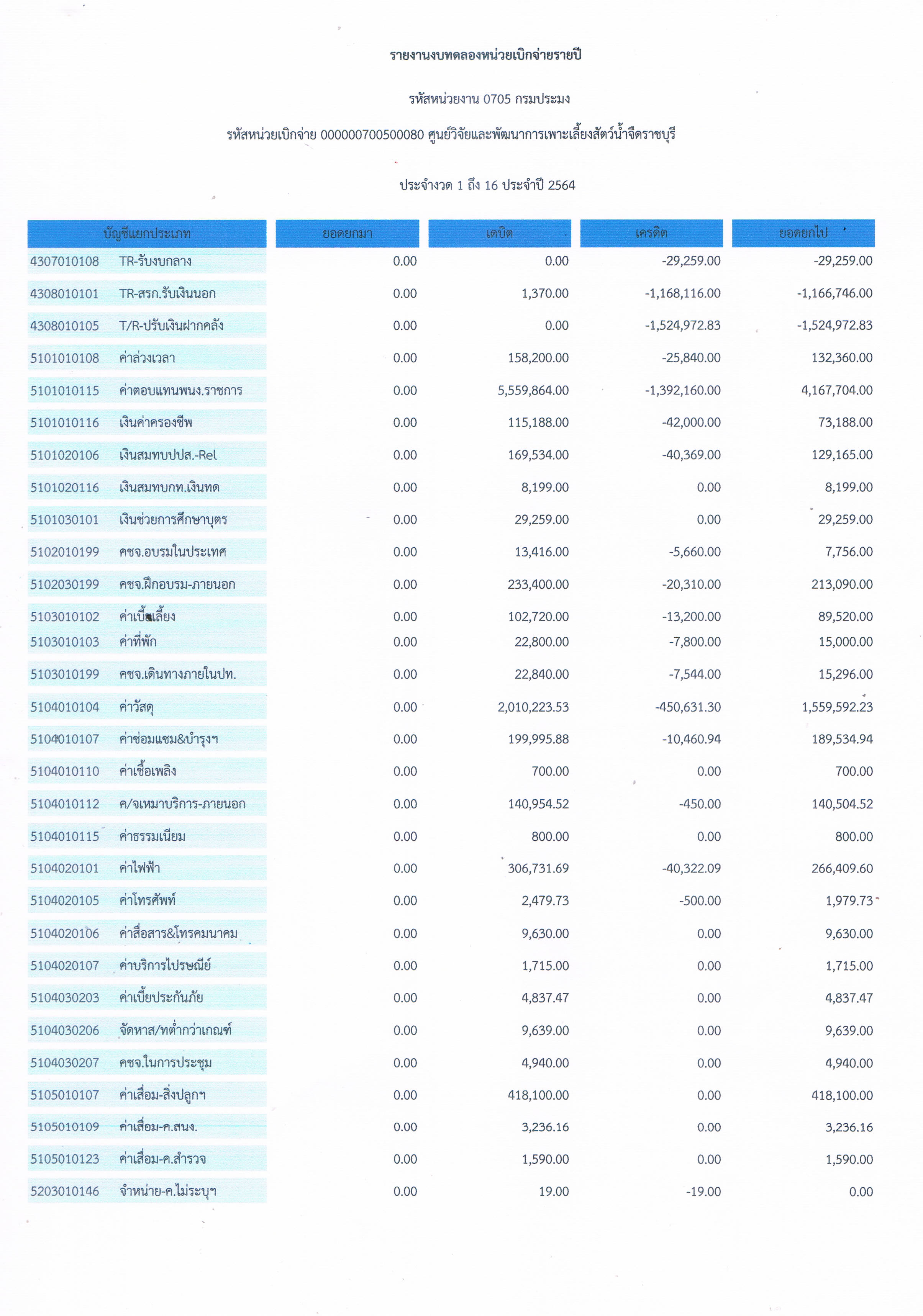Click ending balance 1,559,592.23
The image size is (923, 1316).
click(837, 707)
